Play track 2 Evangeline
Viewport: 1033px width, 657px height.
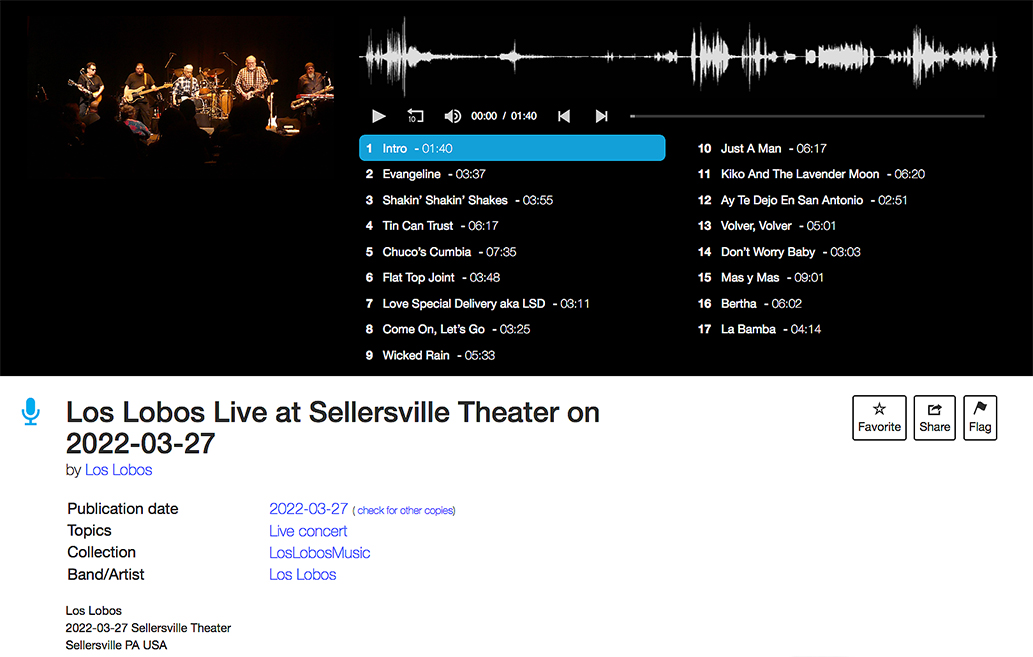click(x=512, y=174)
